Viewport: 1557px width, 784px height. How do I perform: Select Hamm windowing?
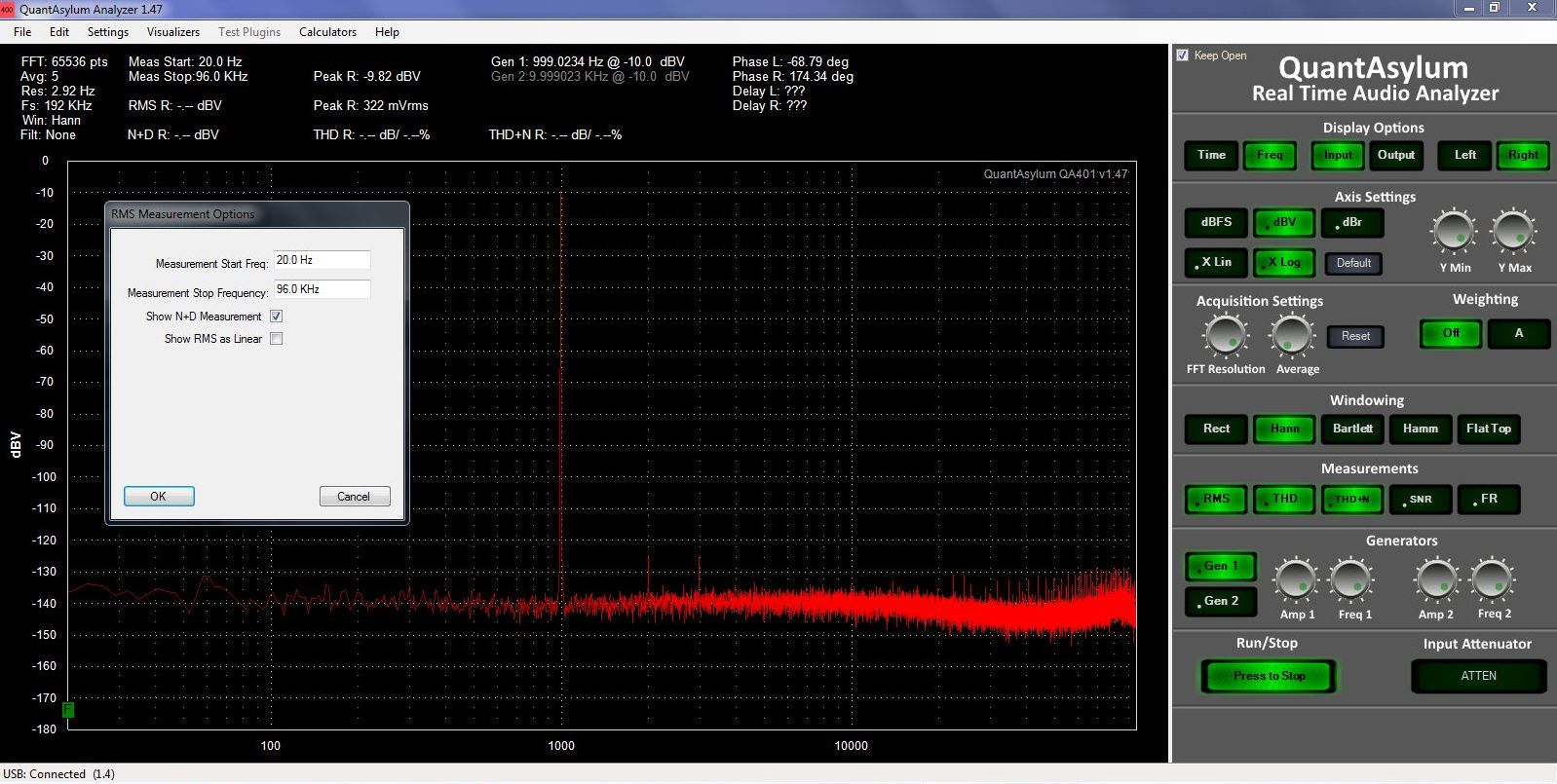pyautogui.click(x=1421, y=429)
